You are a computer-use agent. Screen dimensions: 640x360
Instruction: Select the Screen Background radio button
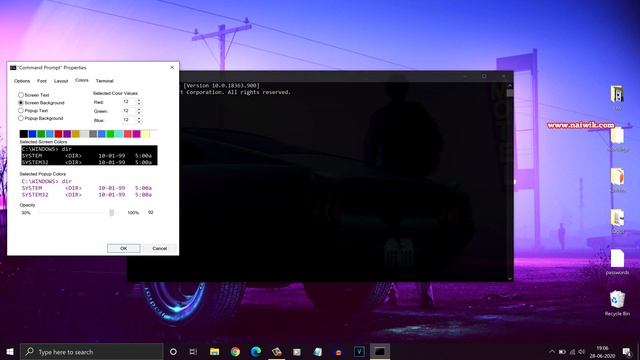(x=21, y=102)
